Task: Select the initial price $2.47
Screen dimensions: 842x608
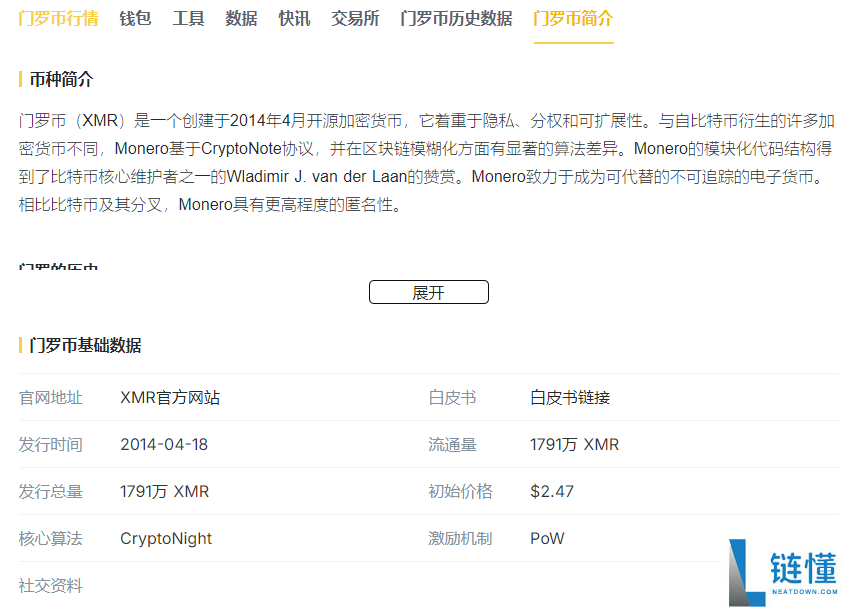Action: tap(551, 491)
